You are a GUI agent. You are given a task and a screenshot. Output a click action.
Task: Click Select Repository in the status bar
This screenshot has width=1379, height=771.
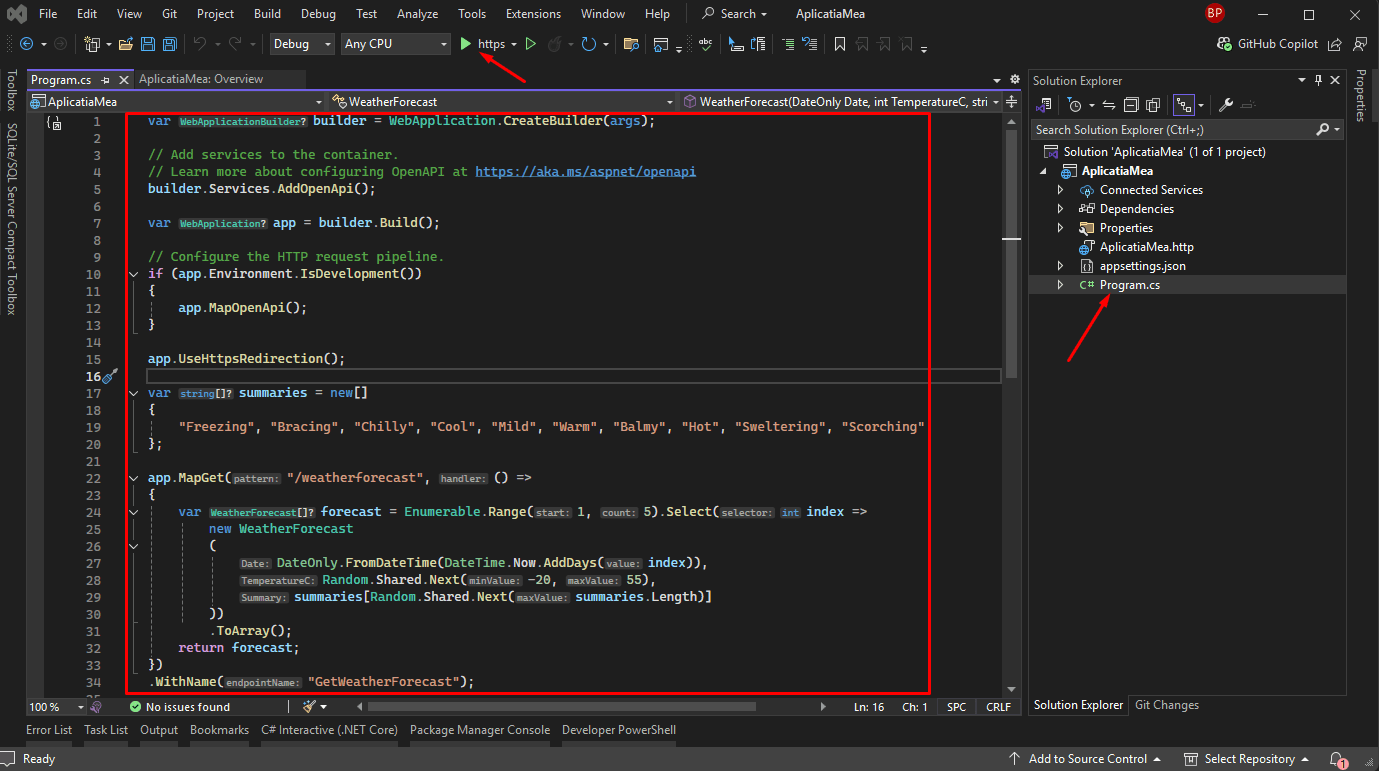click(x=1246, y=759)
